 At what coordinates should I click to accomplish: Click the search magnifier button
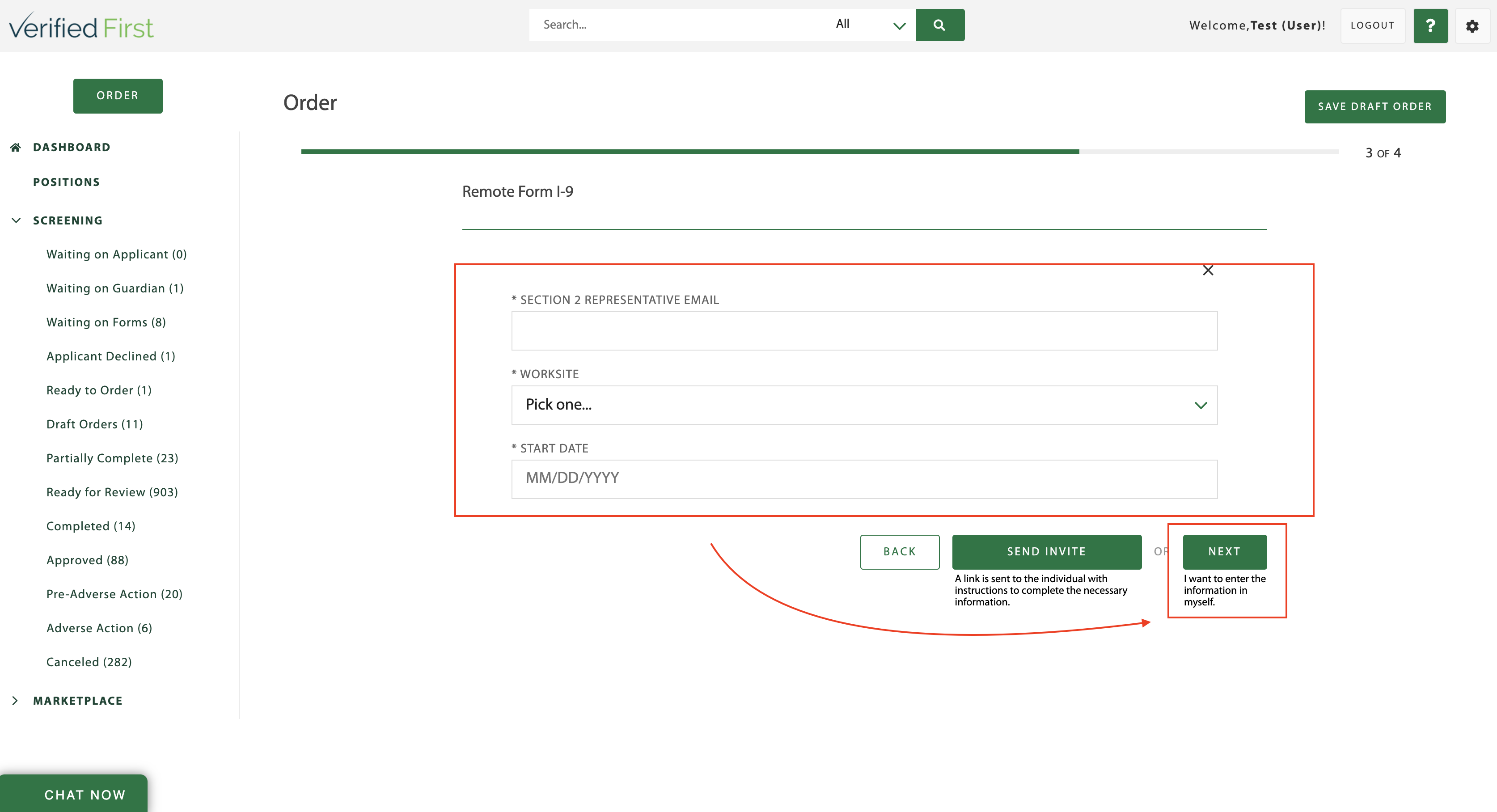pyautogui.click(x=940, y=25)
